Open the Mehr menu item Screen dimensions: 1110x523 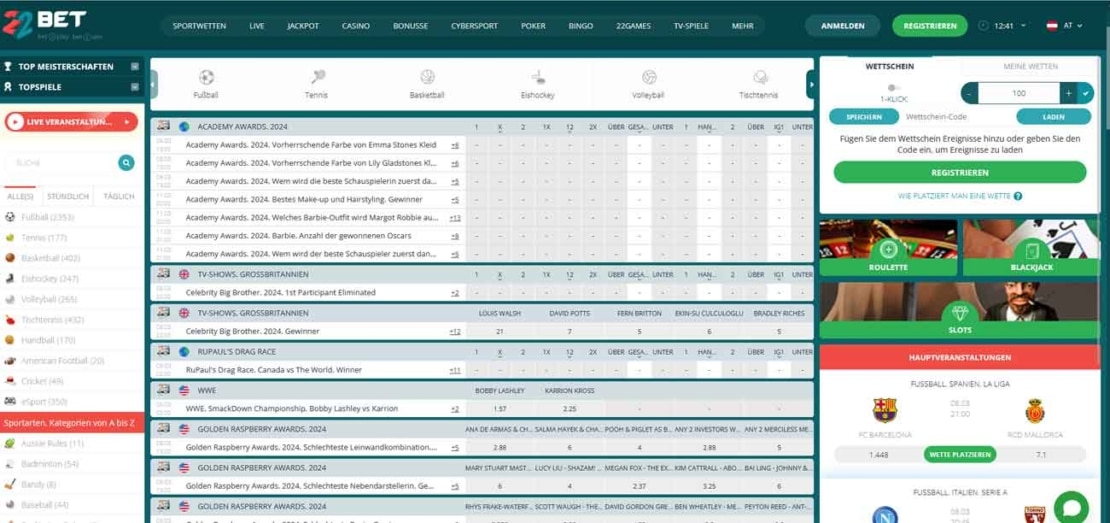(x=743, y=26)
